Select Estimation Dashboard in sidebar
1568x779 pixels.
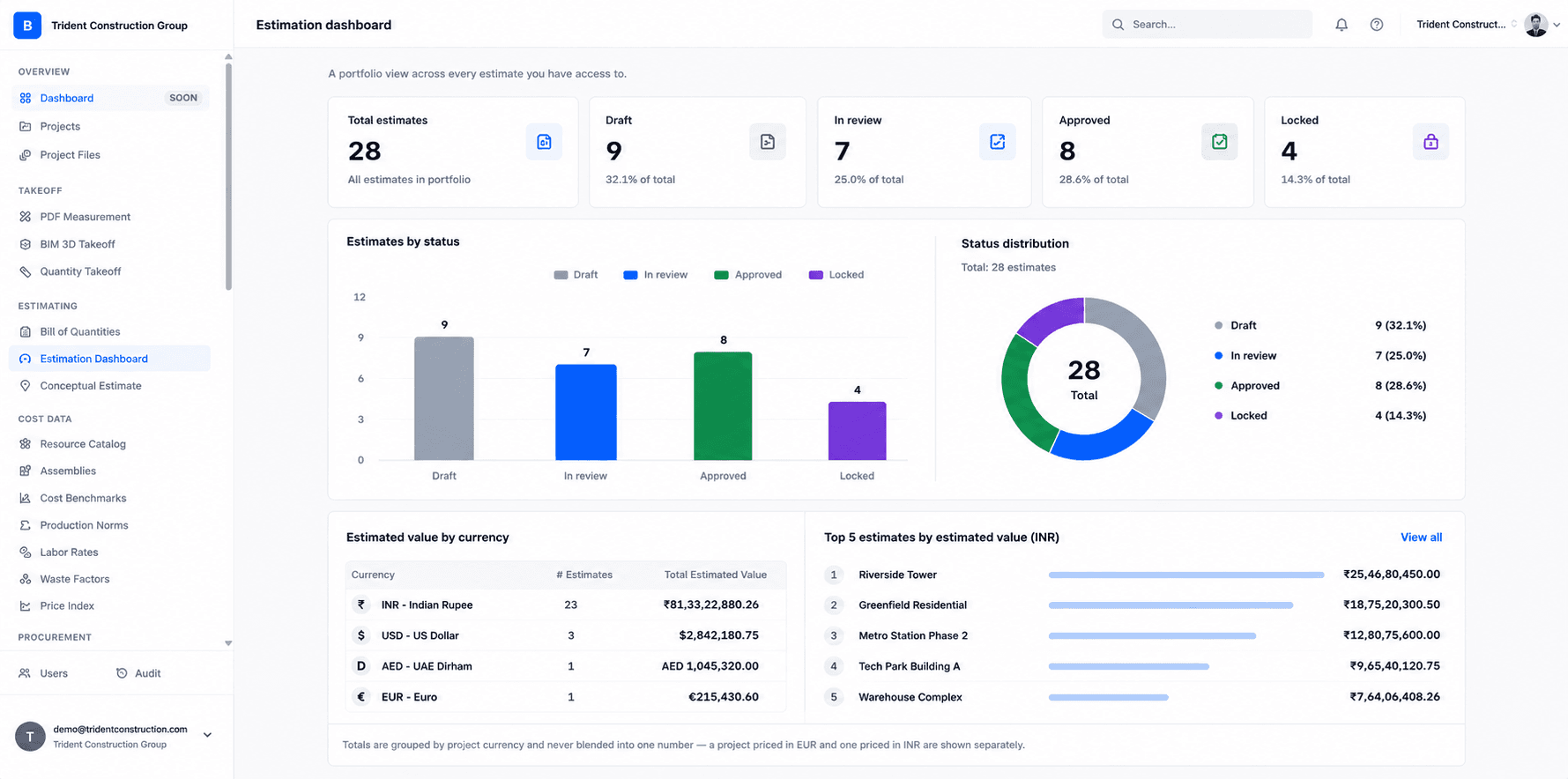tap(109, 359)
